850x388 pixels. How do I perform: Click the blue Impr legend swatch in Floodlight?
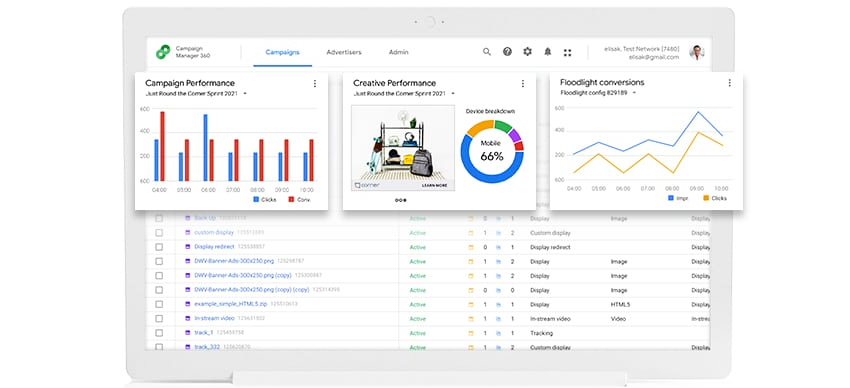[x=671, y=198]
